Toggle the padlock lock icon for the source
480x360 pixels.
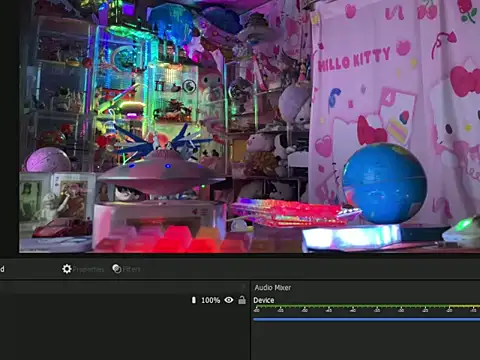click(x=242, y=300)
